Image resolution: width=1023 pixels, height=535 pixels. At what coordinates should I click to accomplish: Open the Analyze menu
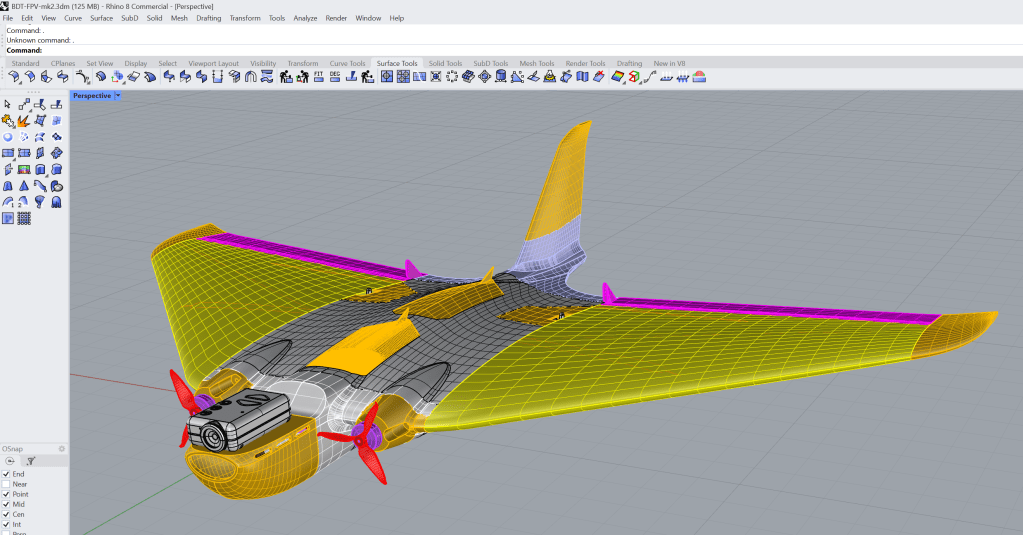click(305, 18)
